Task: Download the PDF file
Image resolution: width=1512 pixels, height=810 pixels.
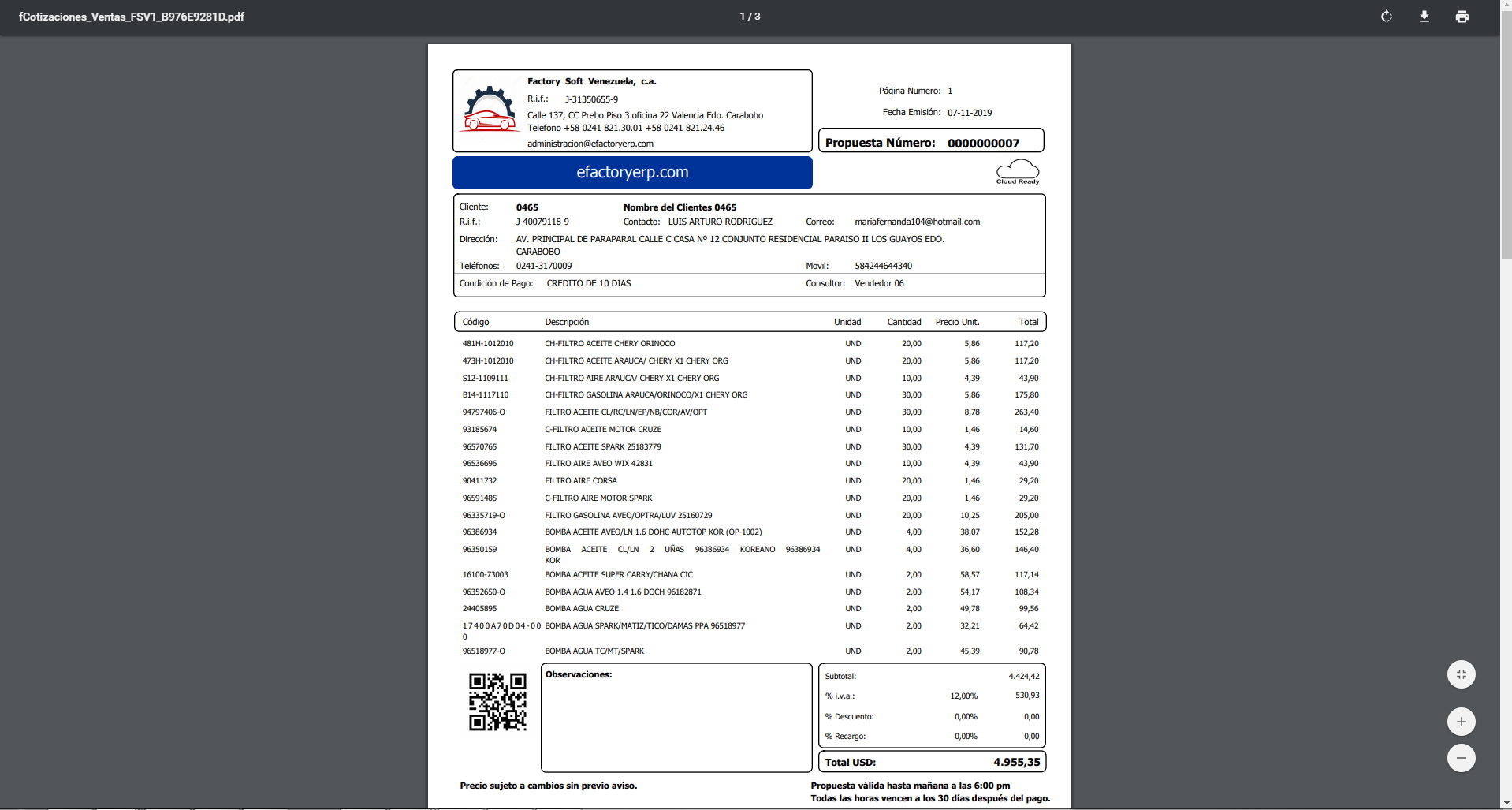Action: coord(1424,17)
